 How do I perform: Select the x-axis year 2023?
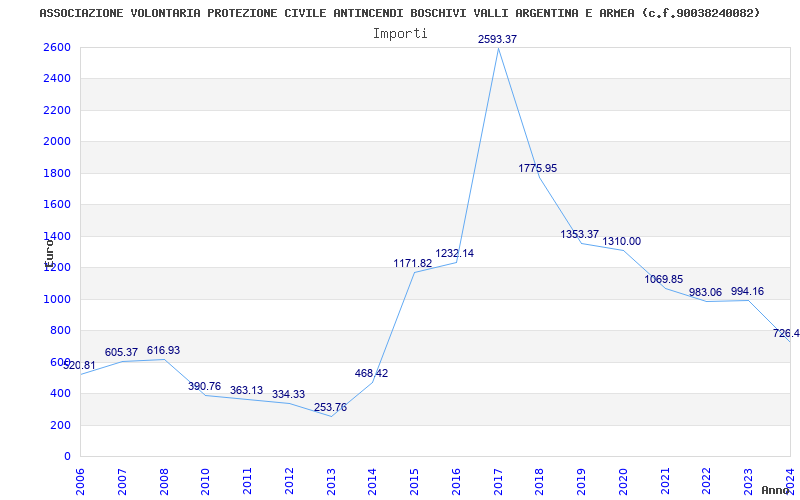749,481
